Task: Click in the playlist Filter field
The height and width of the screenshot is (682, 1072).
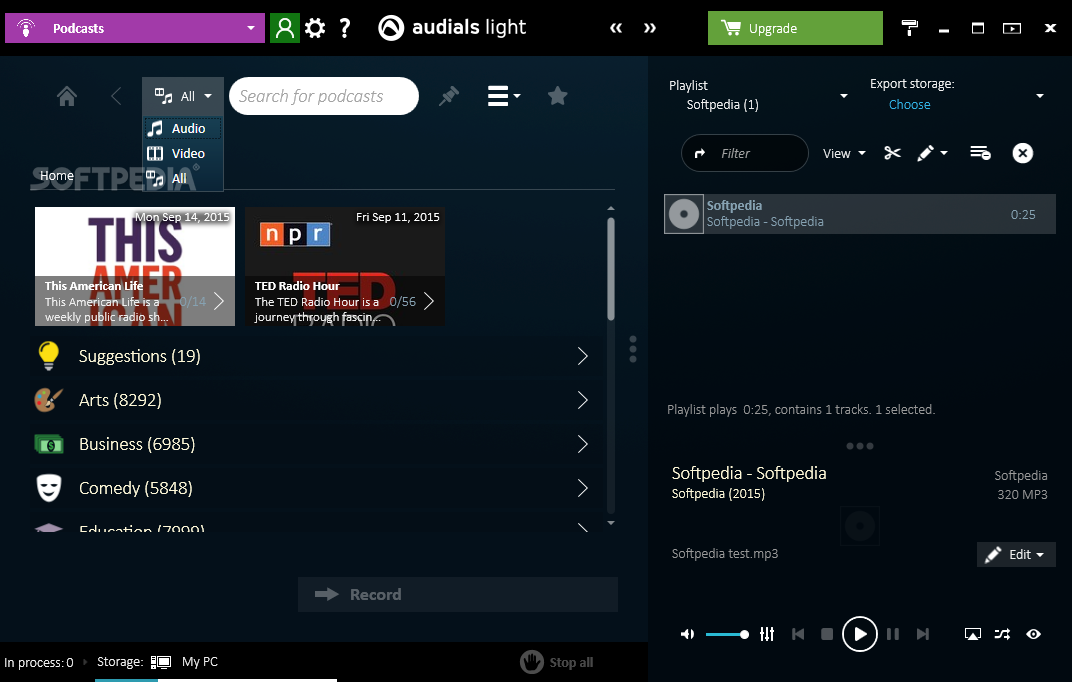Action: pos(745,153)
